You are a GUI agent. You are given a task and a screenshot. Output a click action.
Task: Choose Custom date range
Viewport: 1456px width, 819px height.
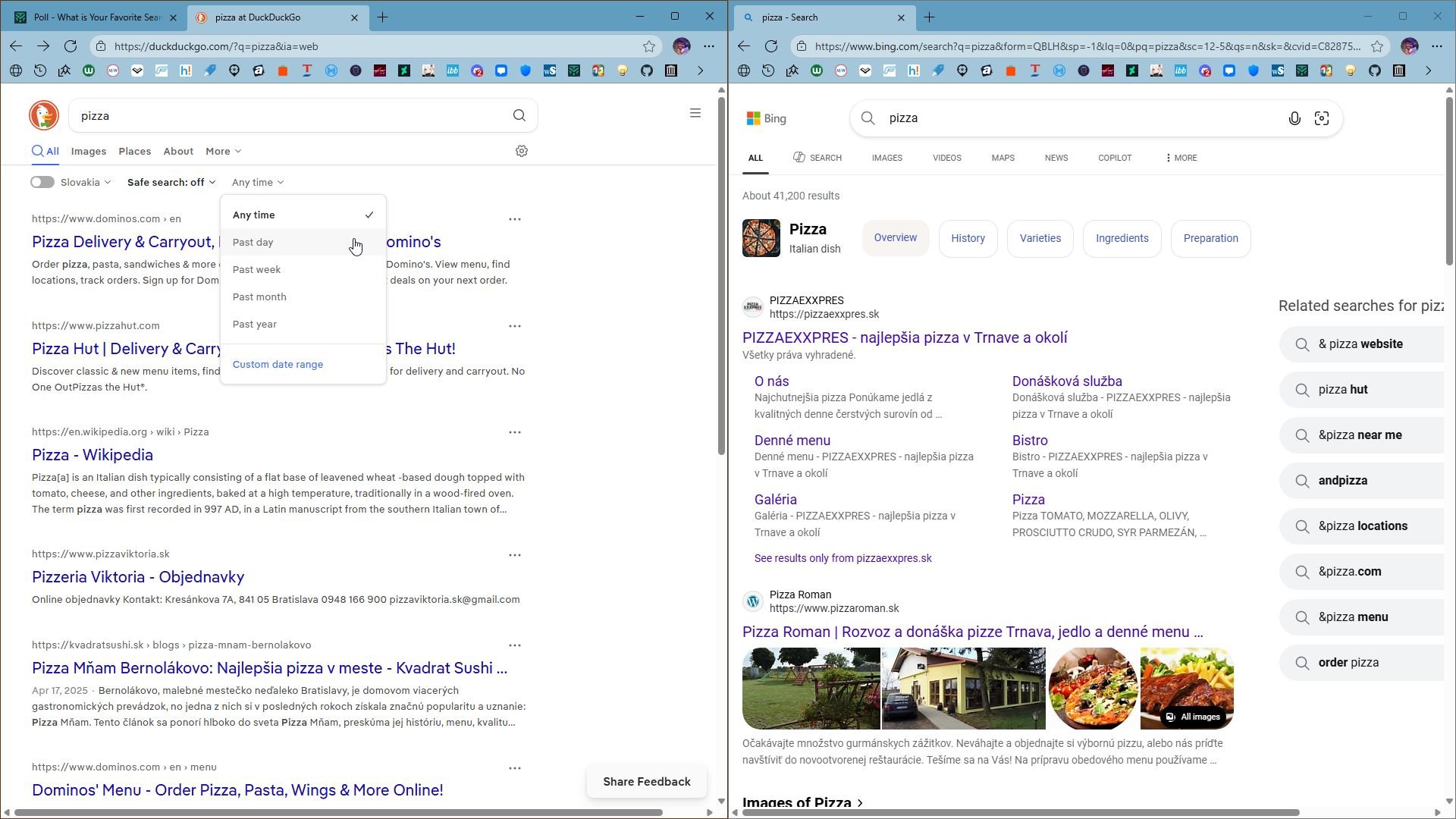pyautogui.click(x=278, y=364)
